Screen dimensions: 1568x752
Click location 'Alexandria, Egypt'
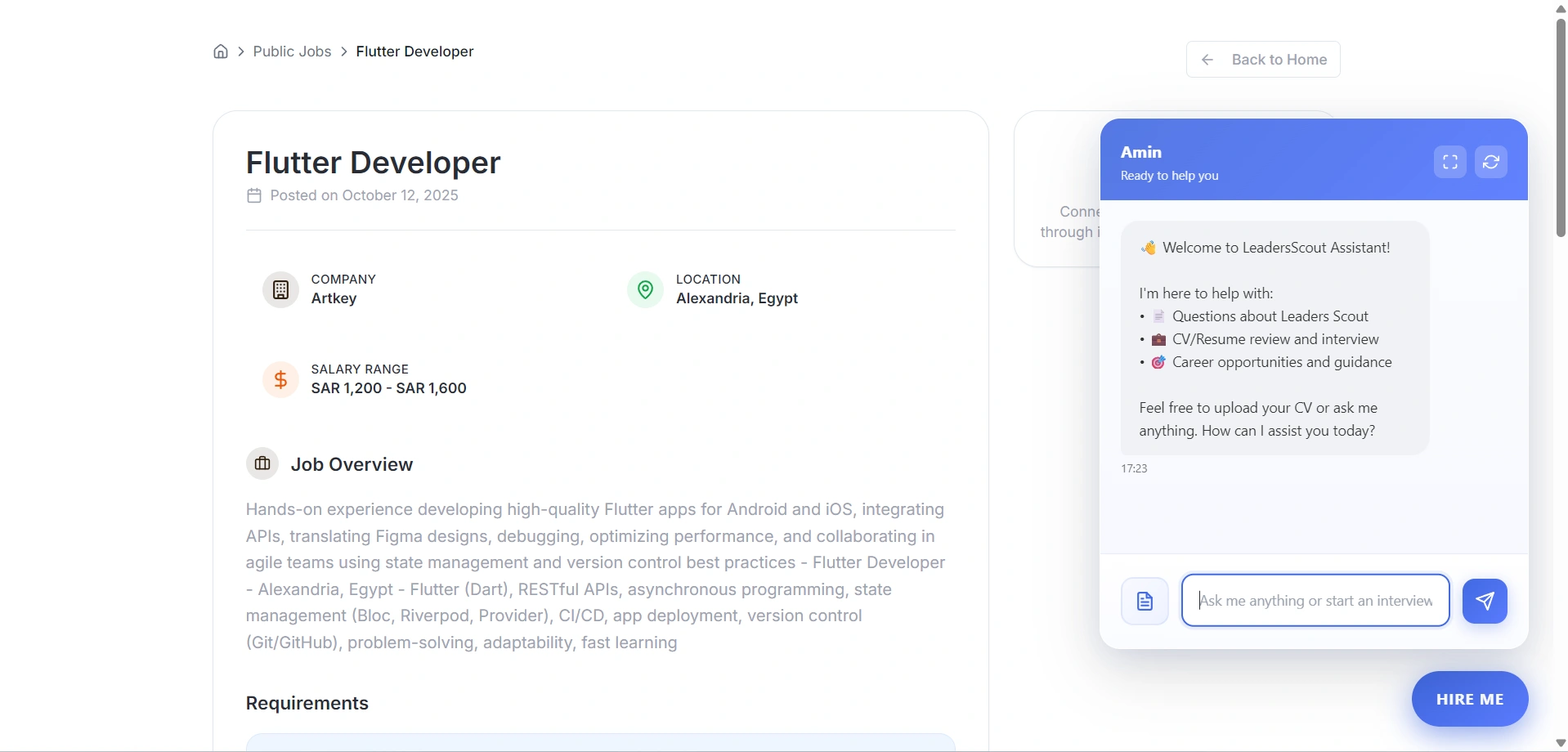coord(737,298)
